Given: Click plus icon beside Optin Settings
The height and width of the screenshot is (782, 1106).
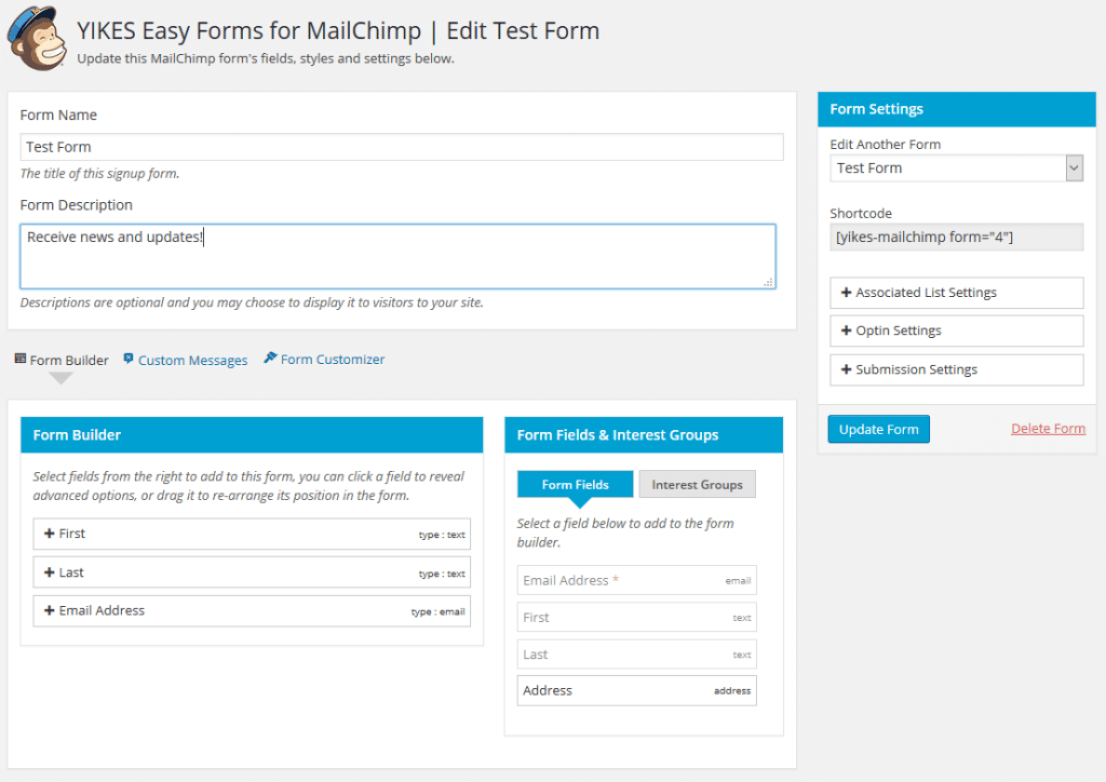Looking at the screenshot, I should [846, 331].
